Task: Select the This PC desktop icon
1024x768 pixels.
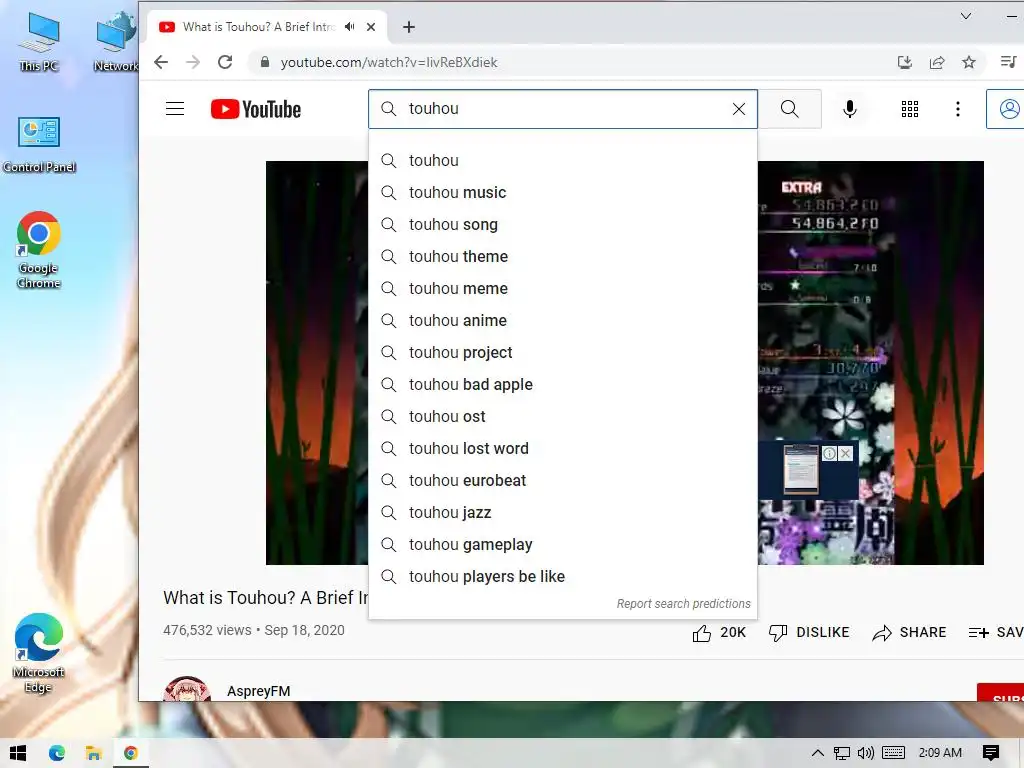Action: [x=39, y=43]
